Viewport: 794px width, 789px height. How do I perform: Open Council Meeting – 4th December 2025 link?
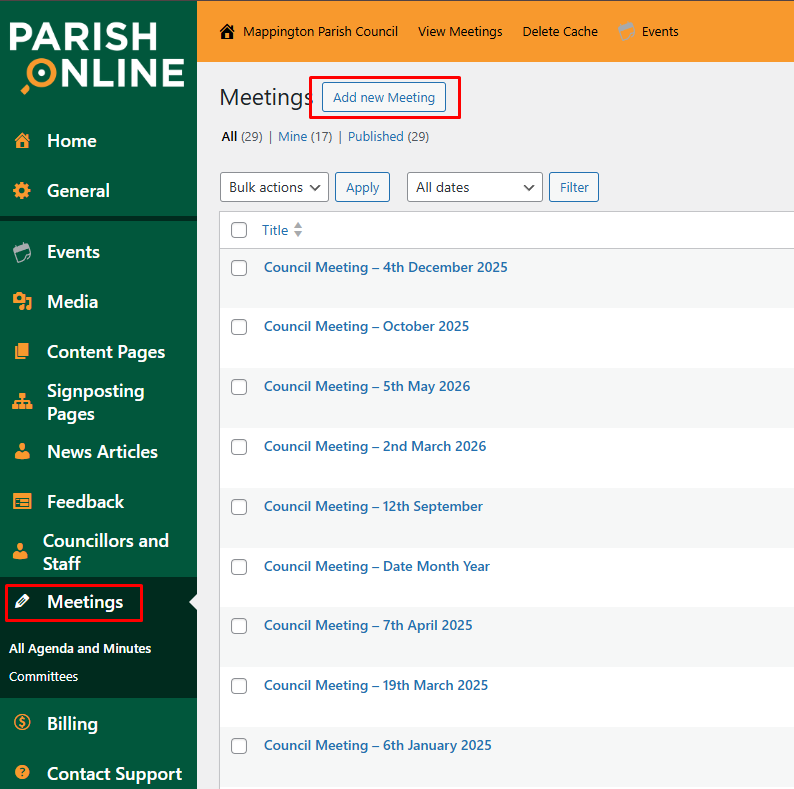pos(385,267)
